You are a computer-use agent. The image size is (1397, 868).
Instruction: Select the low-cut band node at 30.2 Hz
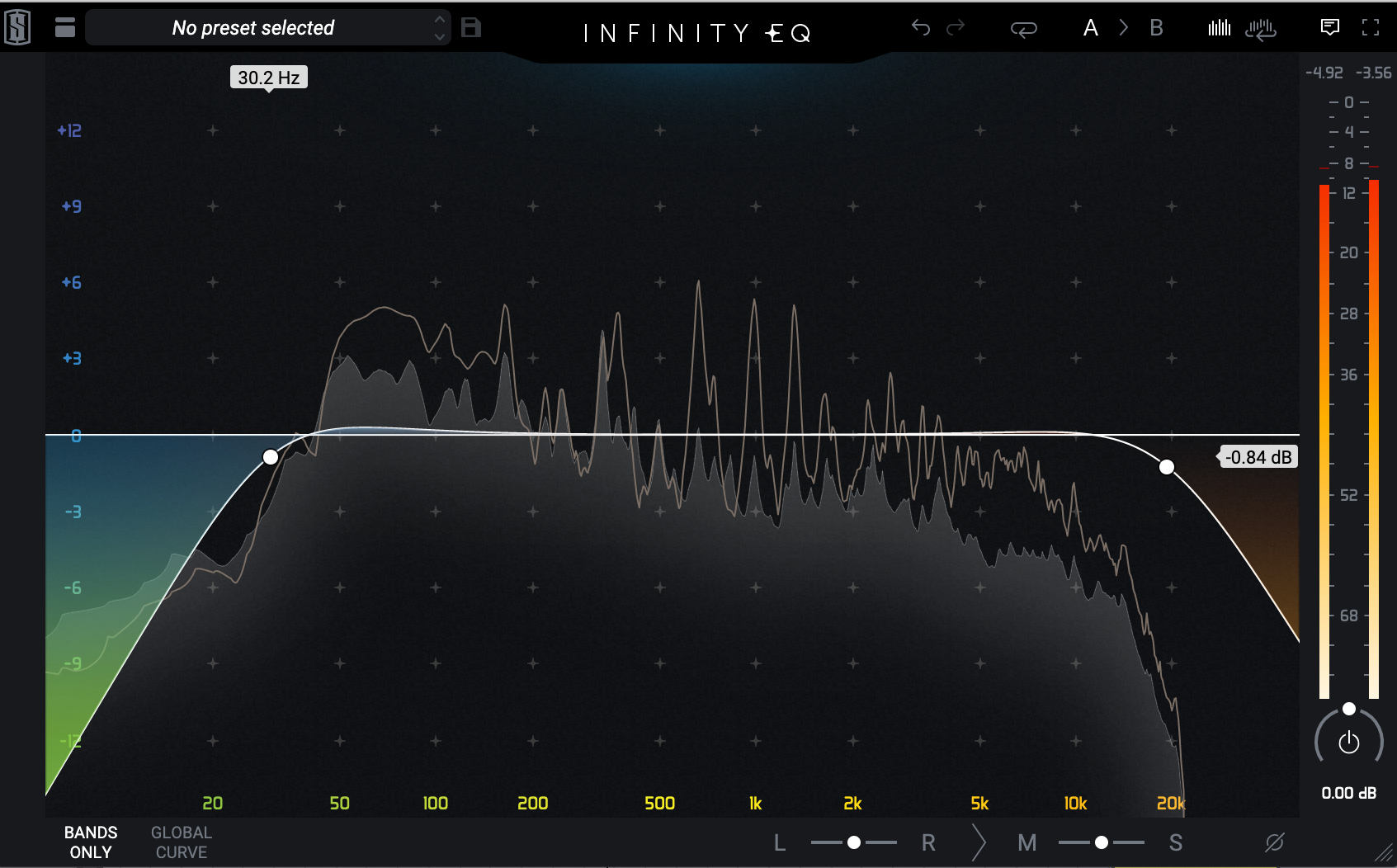pos(270,456)
